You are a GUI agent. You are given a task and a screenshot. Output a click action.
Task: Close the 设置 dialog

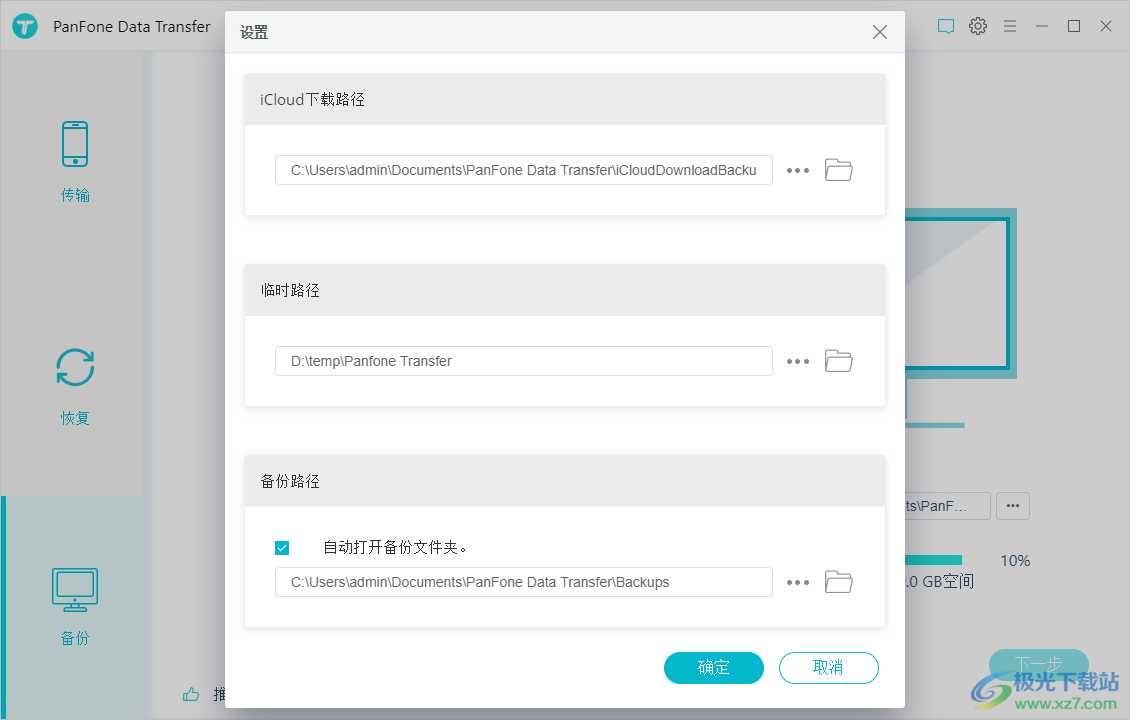coord(879,32)
